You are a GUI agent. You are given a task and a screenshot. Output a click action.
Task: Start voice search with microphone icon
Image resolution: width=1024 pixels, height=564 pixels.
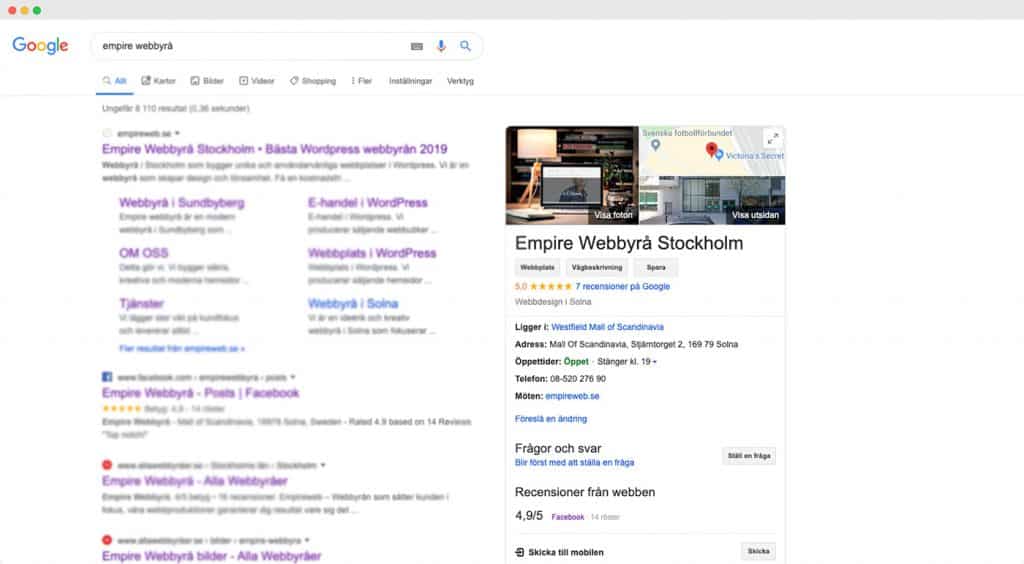click(441, 46)
